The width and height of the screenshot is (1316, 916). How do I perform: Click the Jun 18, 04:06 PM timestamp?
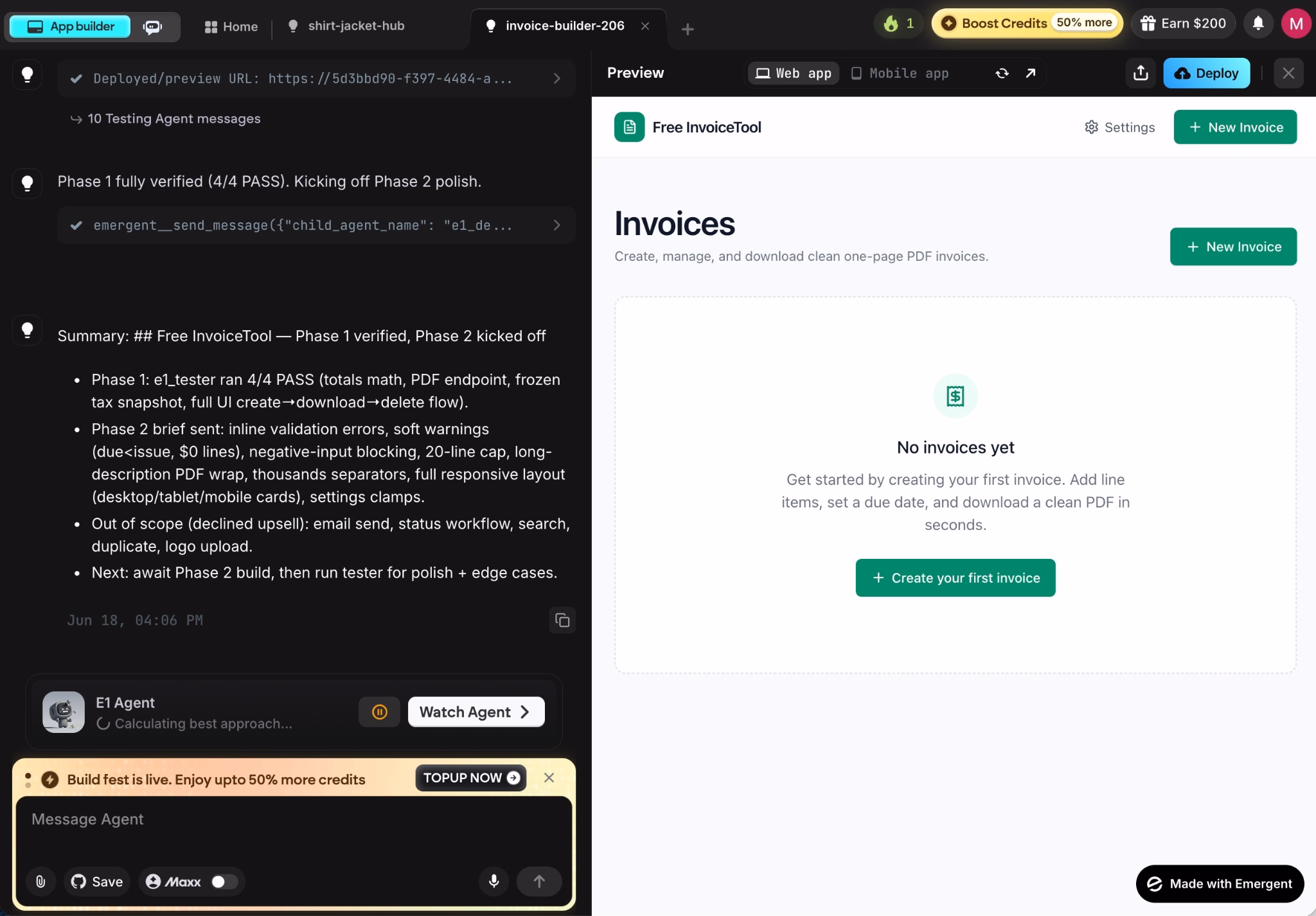pos(135,621)
